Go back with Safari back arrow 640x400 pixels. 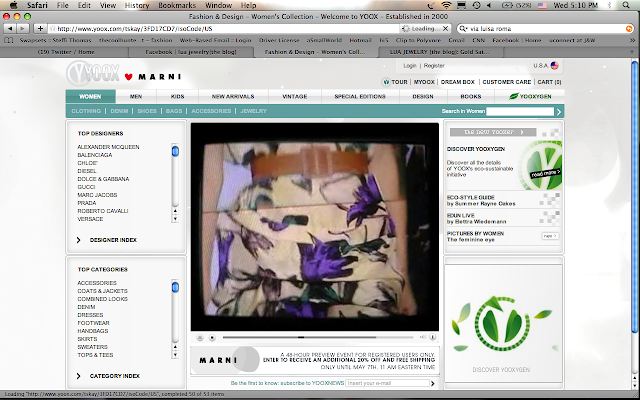click(10, 29)
